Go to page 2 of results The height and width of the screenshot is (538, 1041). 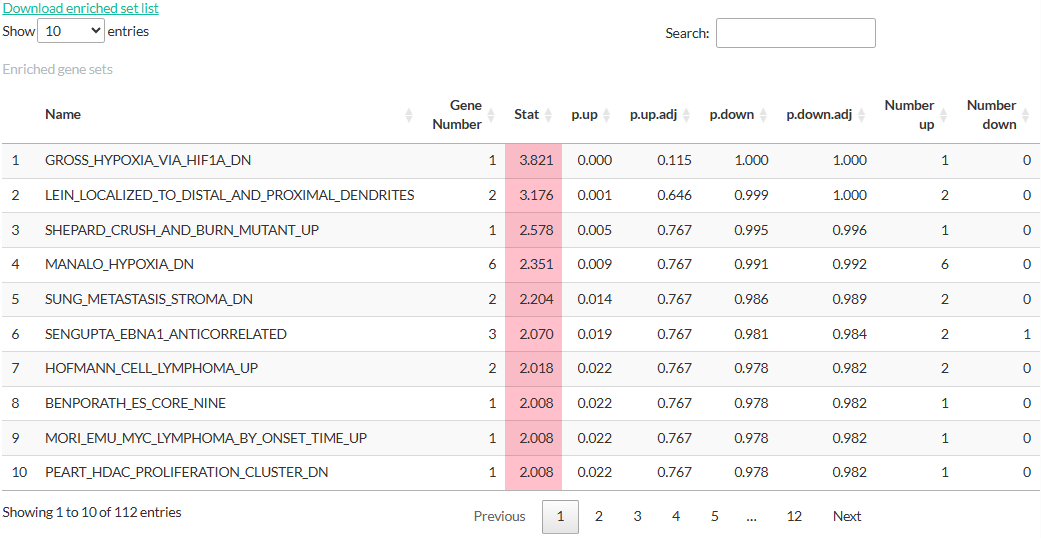[x=598, y=516]
